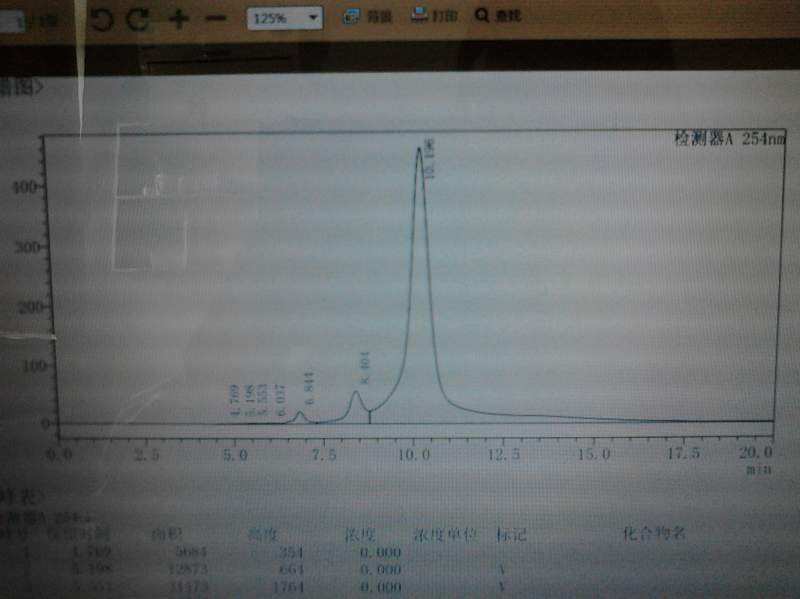Click the picture icon right of the zoom box
Image resolution: width=800 pixels, height=599 pixels.
(351, 16)
